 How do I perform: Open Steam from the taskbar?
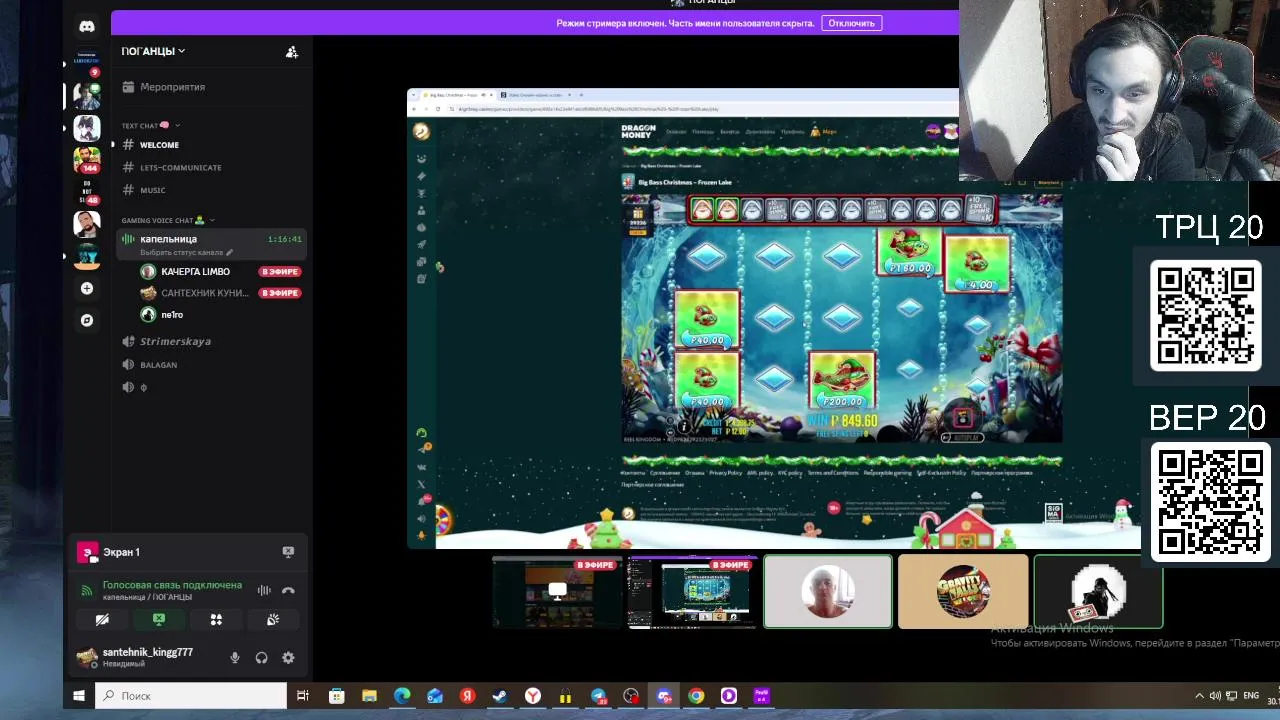pos(500,696)
